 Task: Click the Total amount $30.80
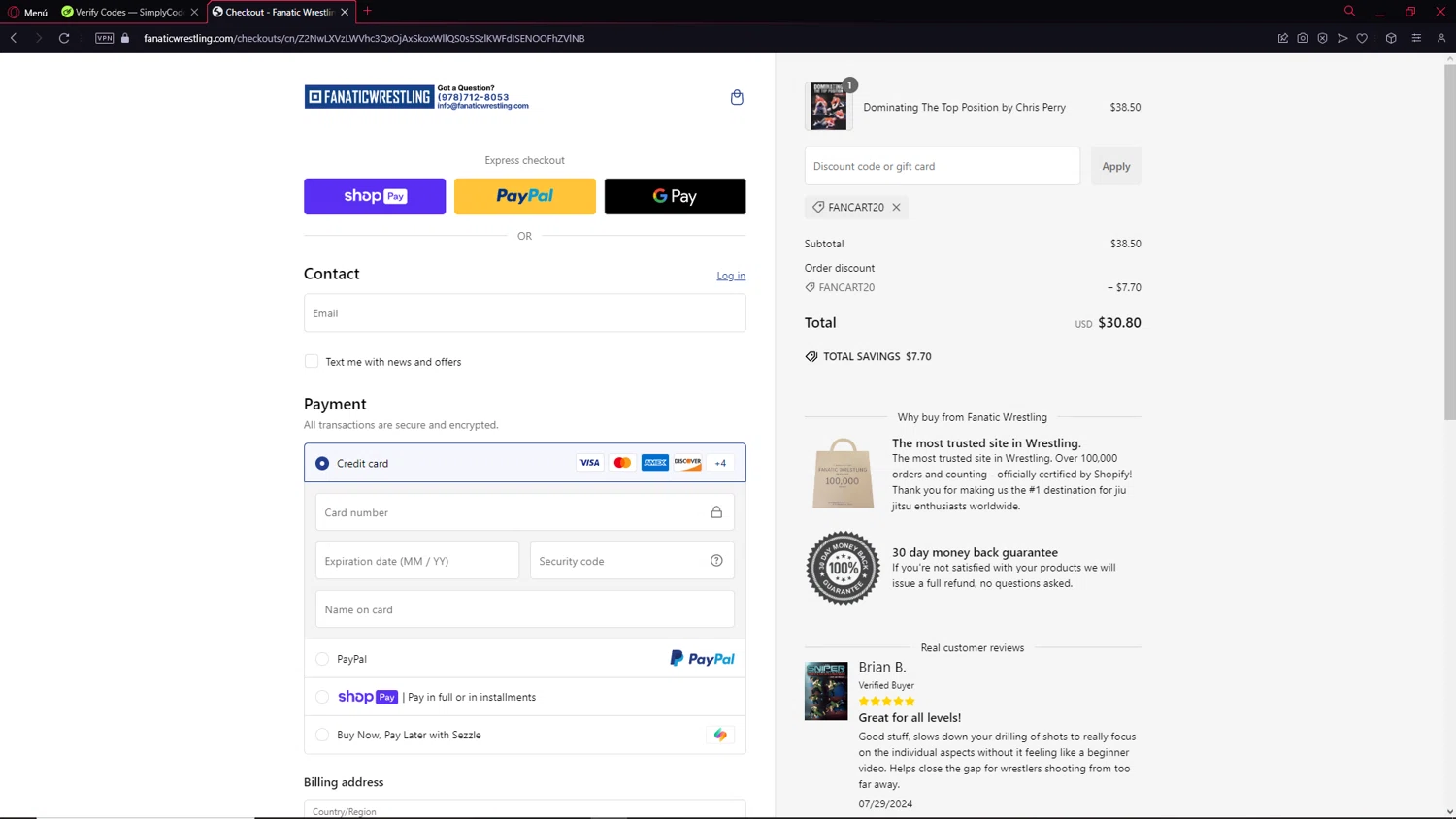tap(1119, 323)
